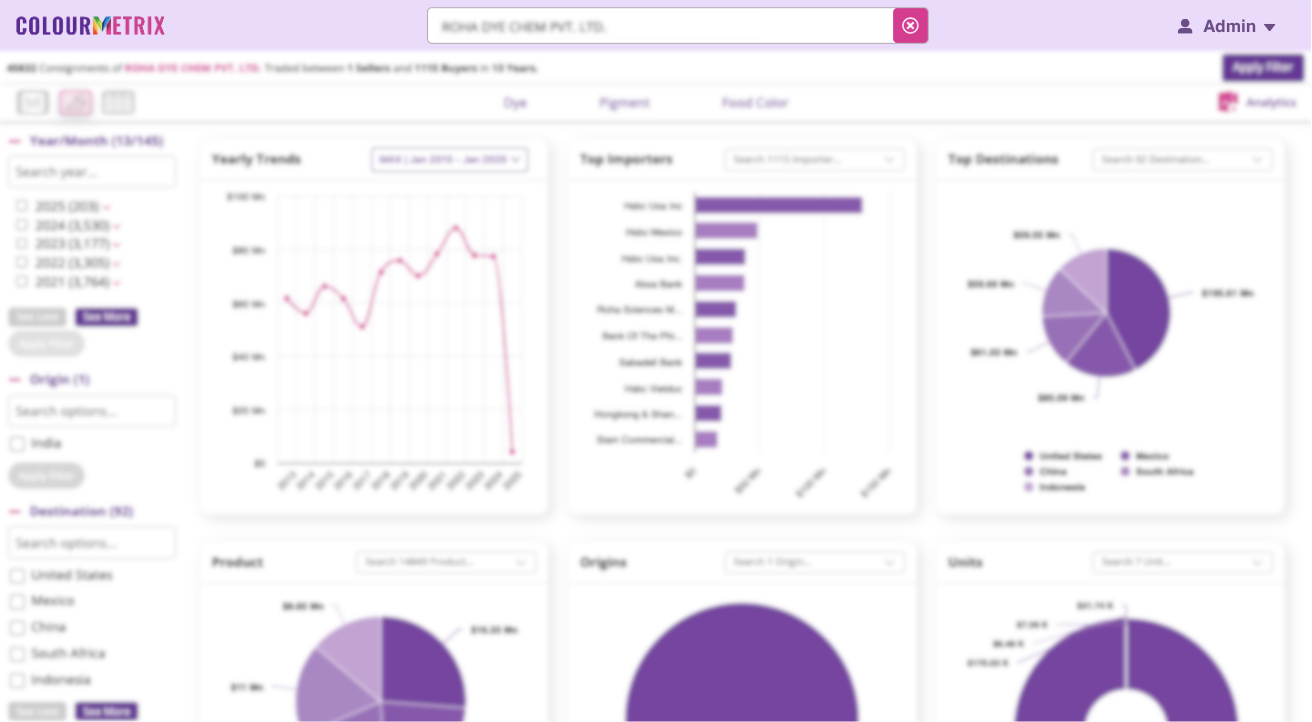
Task: Collapse the Origin filter section
Action: (15, 380)
